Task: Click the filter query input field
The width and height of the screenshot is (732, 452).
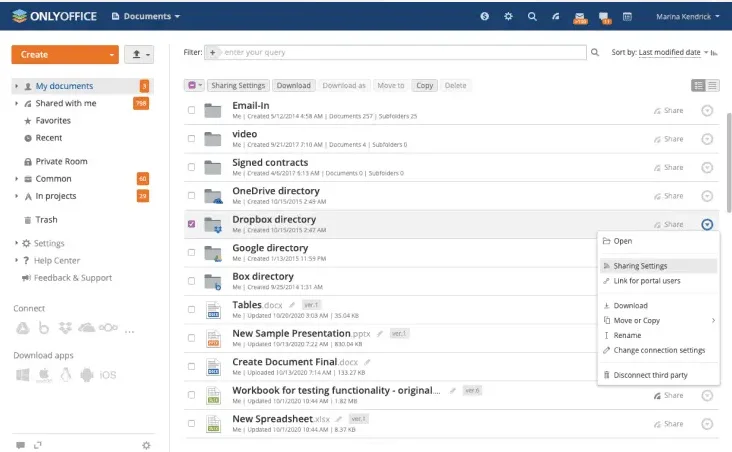Action: [402, 52]
